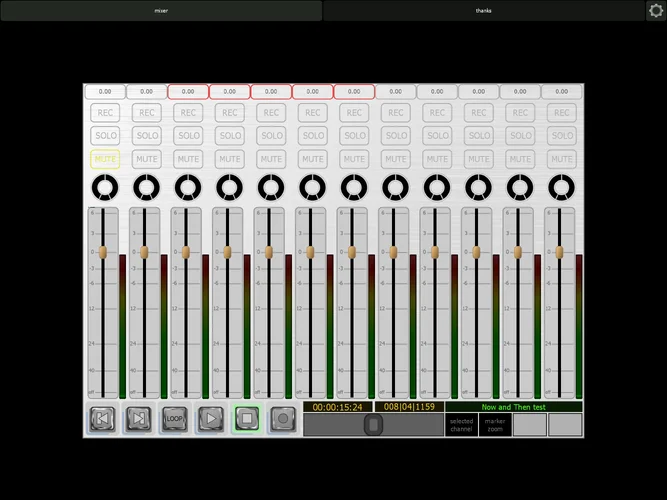The image size is (667, 500).
Task: Click the pan knob on channel 1
Action: click(x=104, y=186)
